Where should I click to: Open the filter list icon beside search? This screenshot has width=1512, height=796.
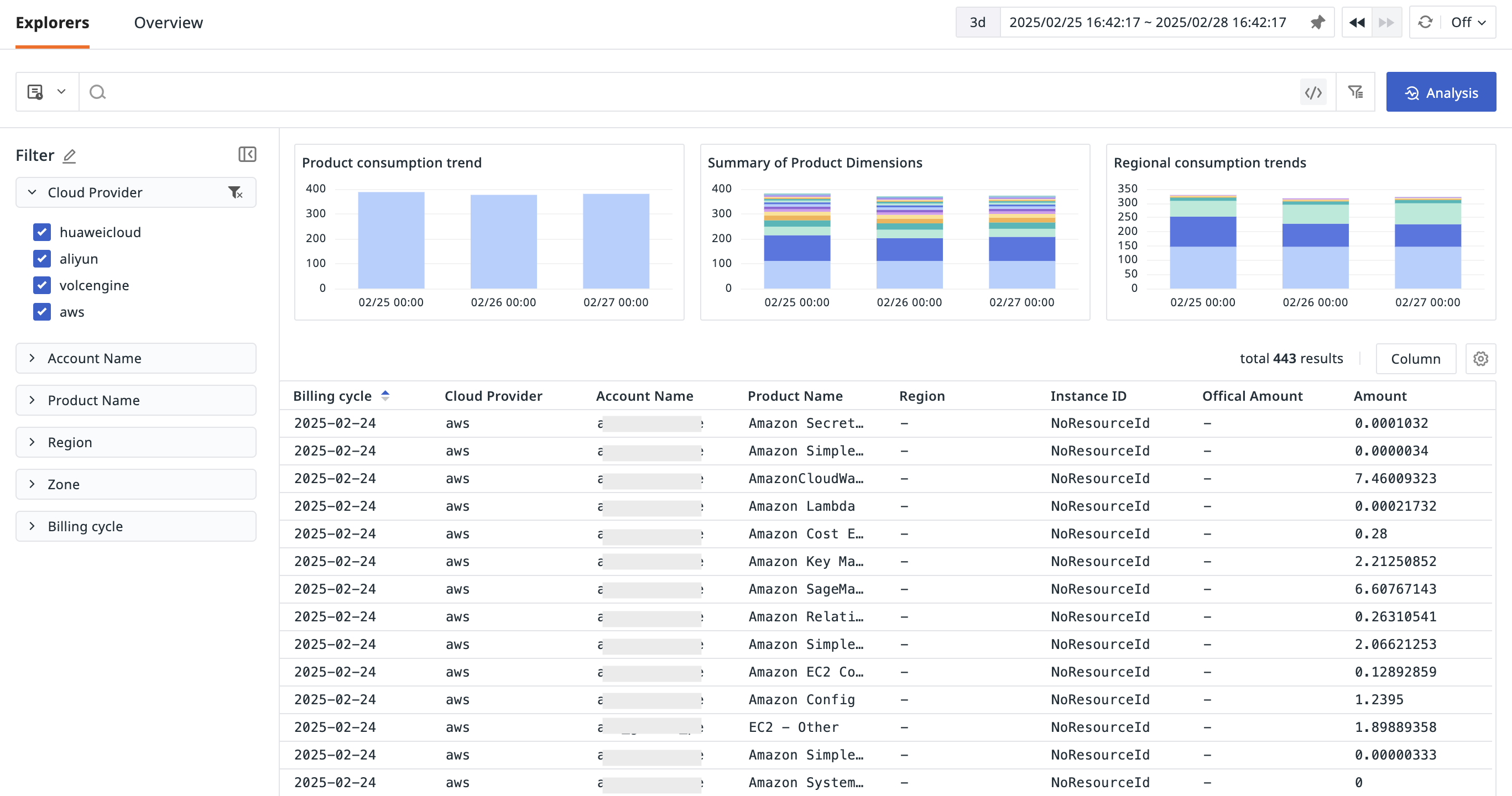pyautogui.click(x=1355, y=92)
